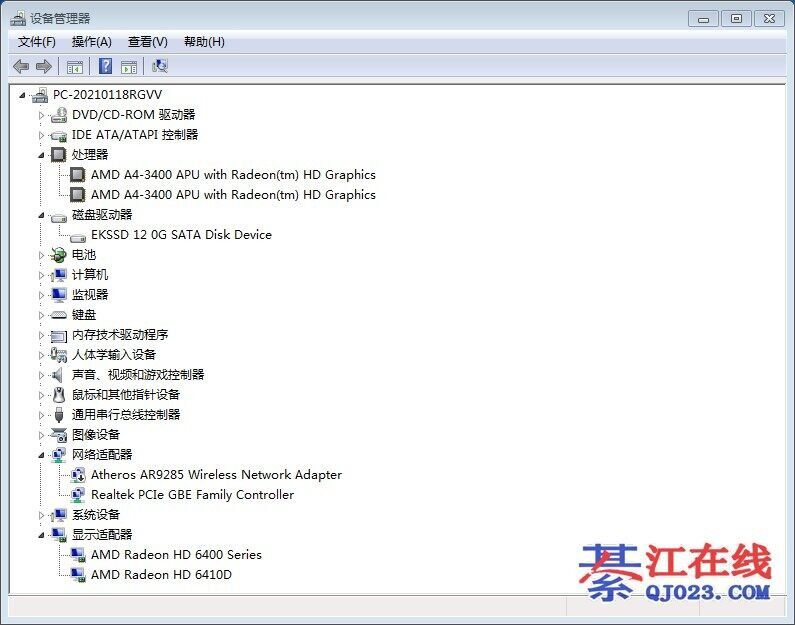Viewport: 795px width, 625px height.
Task: Select the 人体学输入设备 label
Action: click(114, 355)
